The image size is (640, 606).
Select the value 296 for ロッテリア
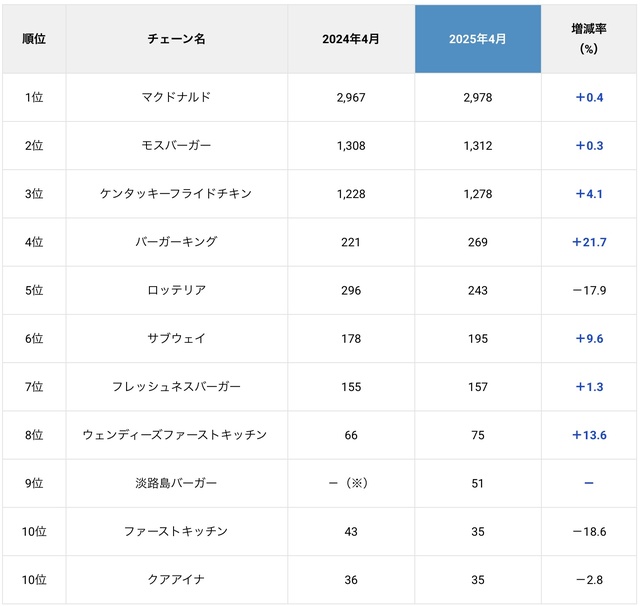[x=351, y=291]
